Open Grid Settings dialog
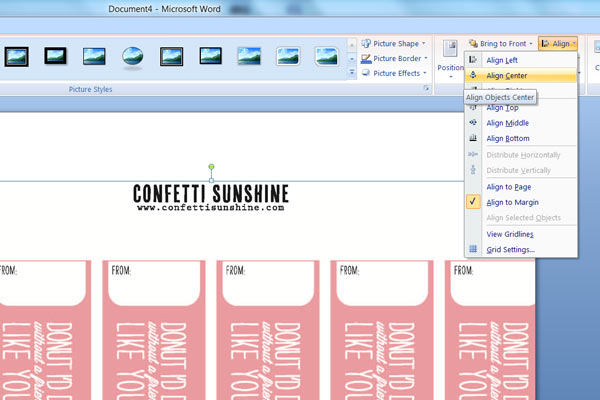Screen dimensions: 600x400 pos(521,250)
